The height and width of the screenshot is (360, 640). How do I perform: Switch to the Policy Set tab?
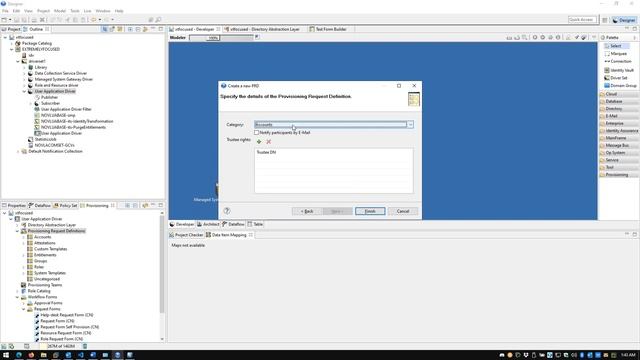(x=66, y=206)
